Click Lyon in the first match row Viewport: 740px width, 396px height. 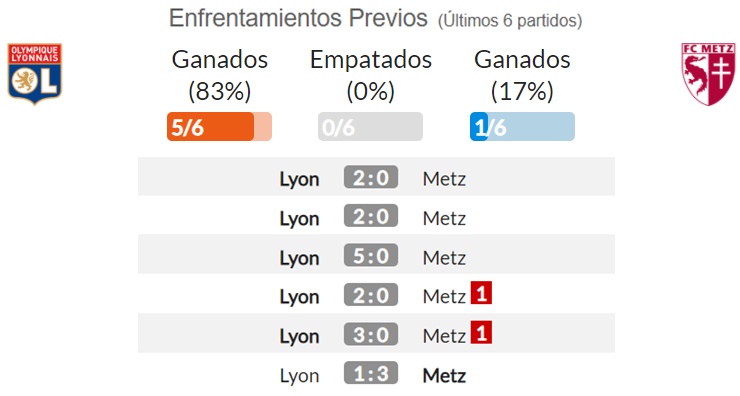coord(300,179)
